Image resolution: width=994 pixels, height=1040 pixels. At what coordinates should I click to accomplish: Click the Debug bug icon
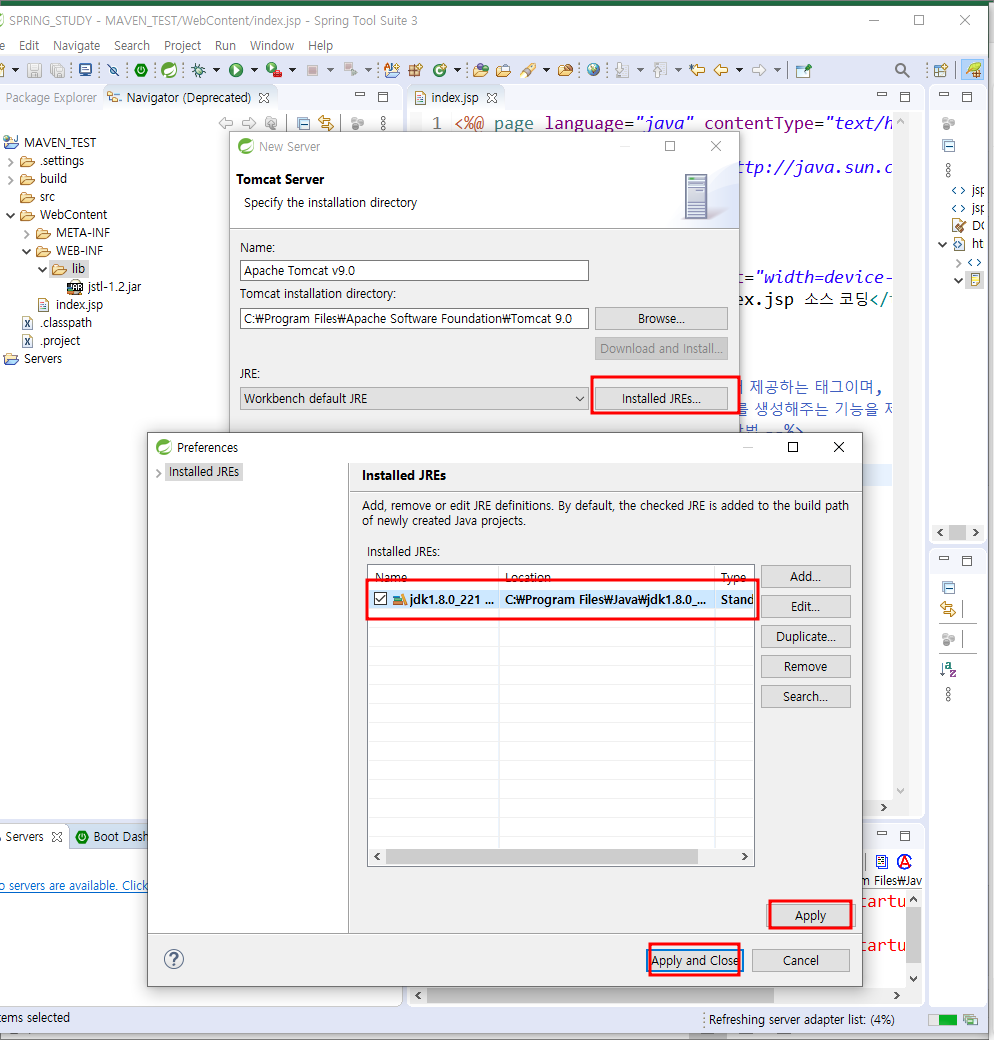(x=198, y=70)
